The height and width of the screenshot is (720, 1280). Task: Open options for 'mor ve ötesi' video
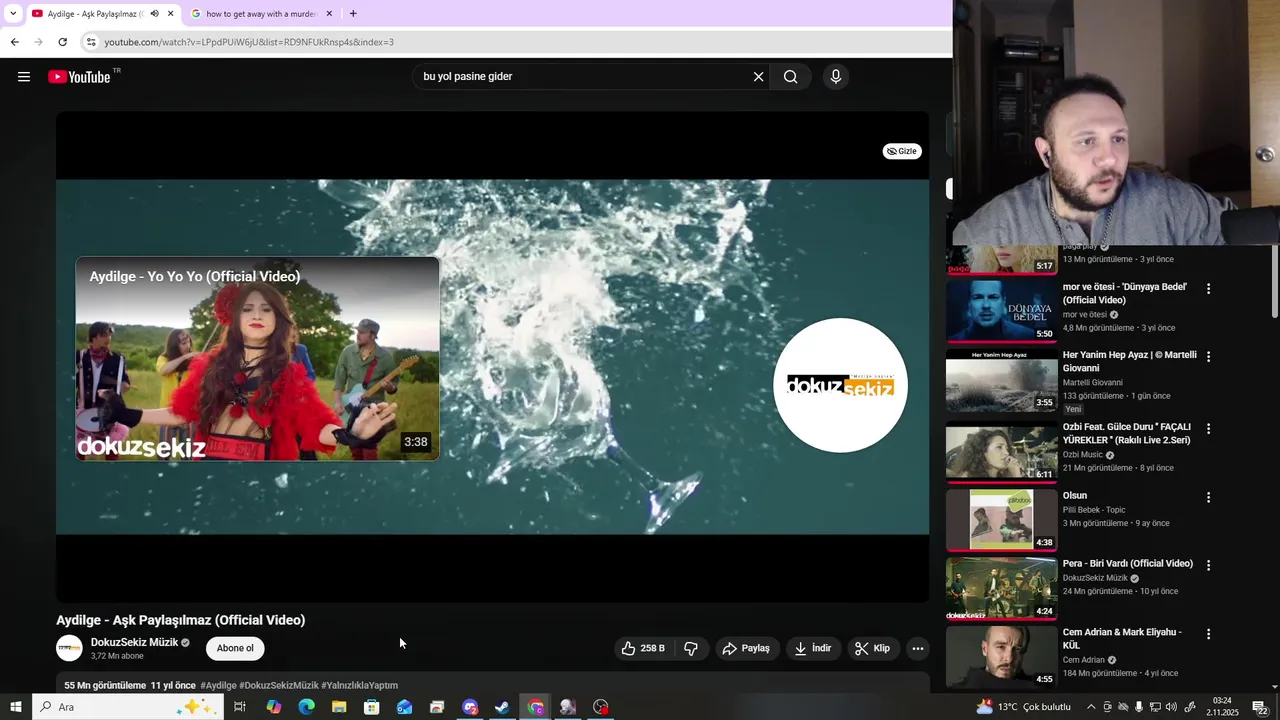(x=1208, y=288)
